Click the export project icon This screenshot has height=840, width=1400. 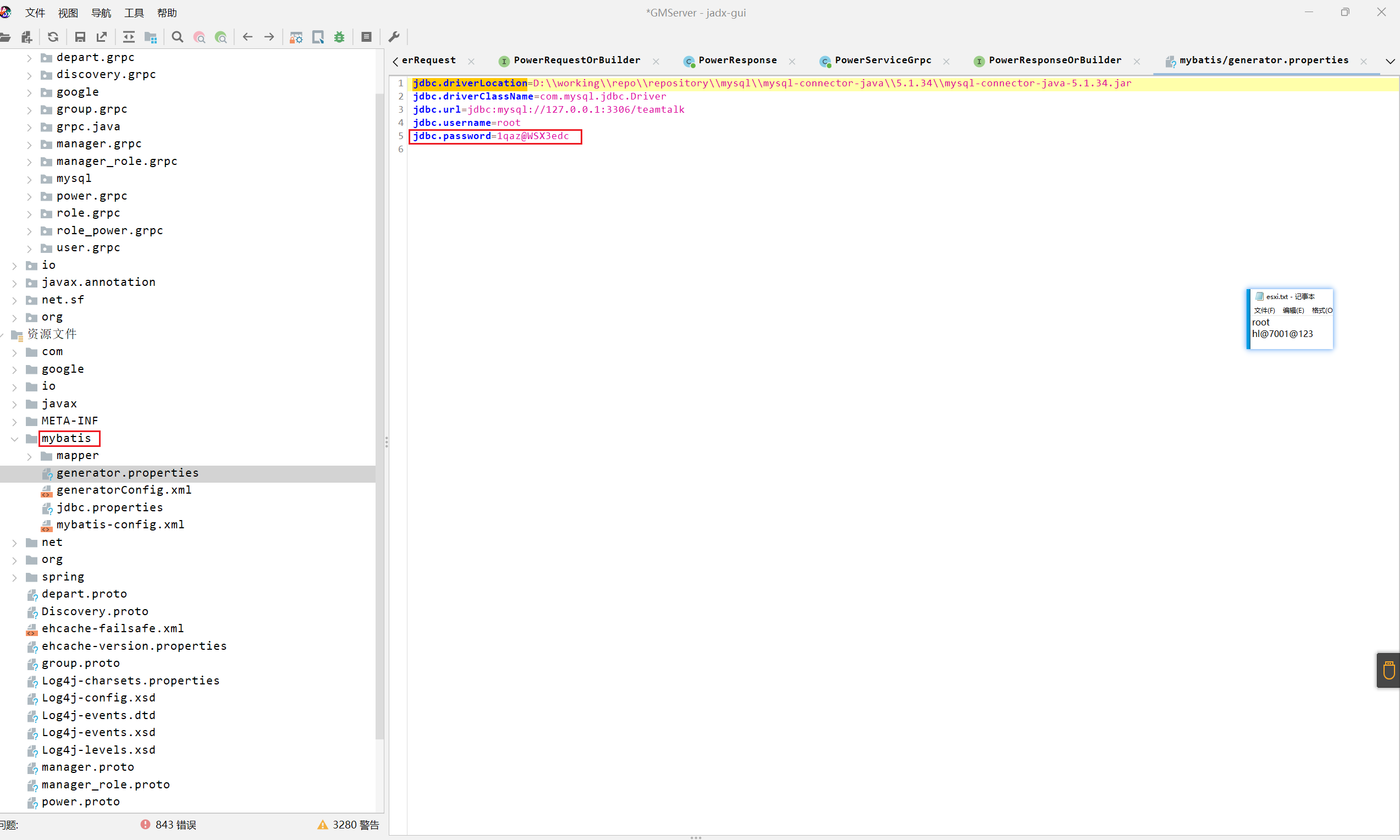(x=102, y=37)
